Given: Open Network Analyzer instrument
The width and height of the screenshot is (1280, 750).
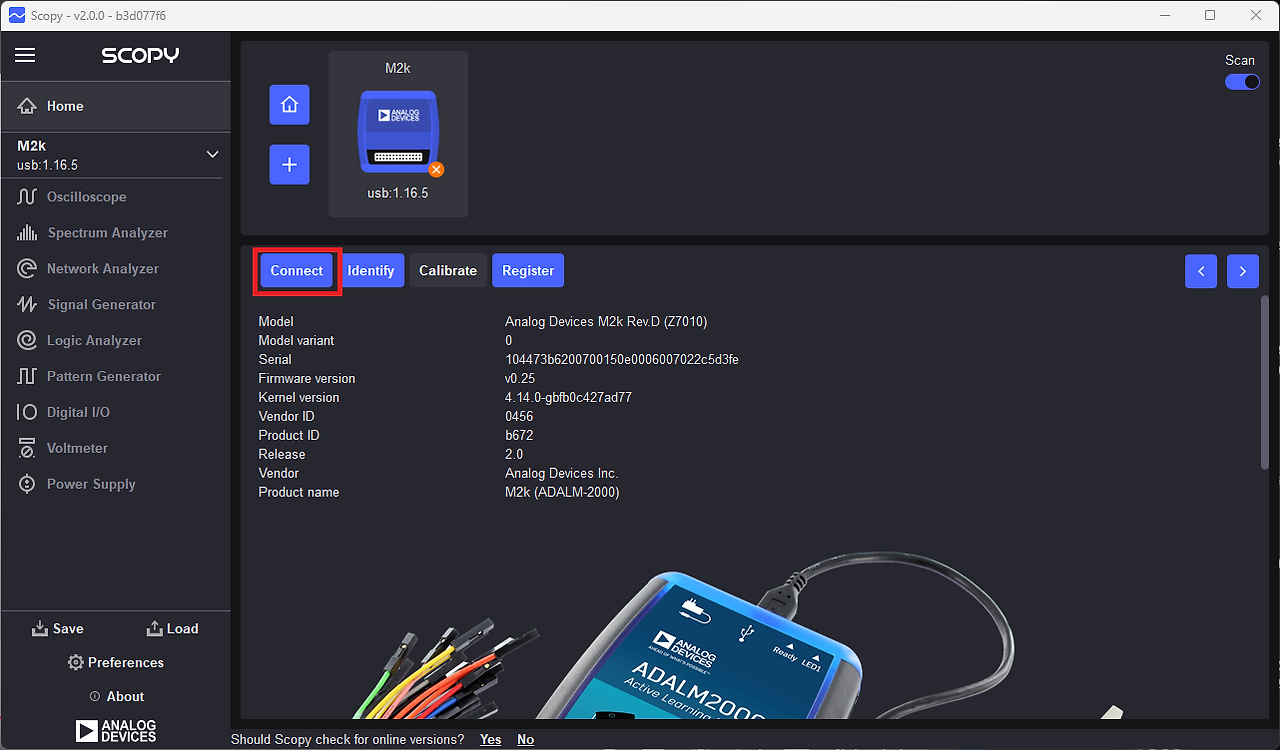Looking at the screenshot, I should point(116,269).
